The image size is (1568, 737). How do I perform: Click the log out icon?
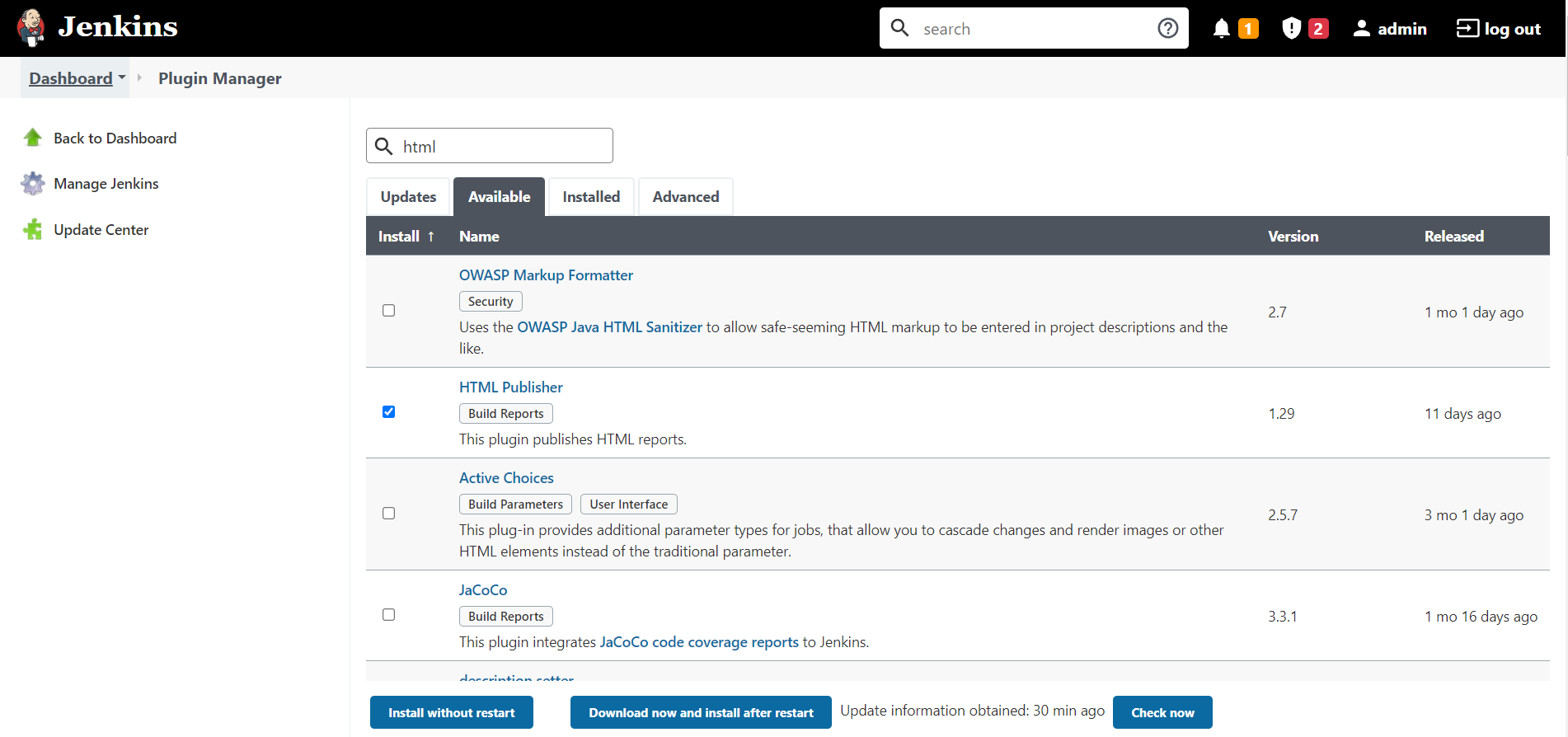click(x=1467, y=29)
